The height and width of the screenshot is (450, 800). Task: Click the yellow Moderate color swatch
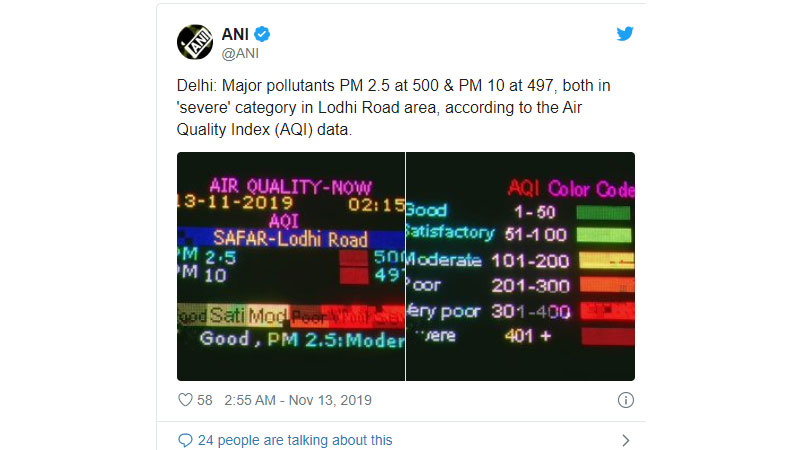[x=607, y=260]
